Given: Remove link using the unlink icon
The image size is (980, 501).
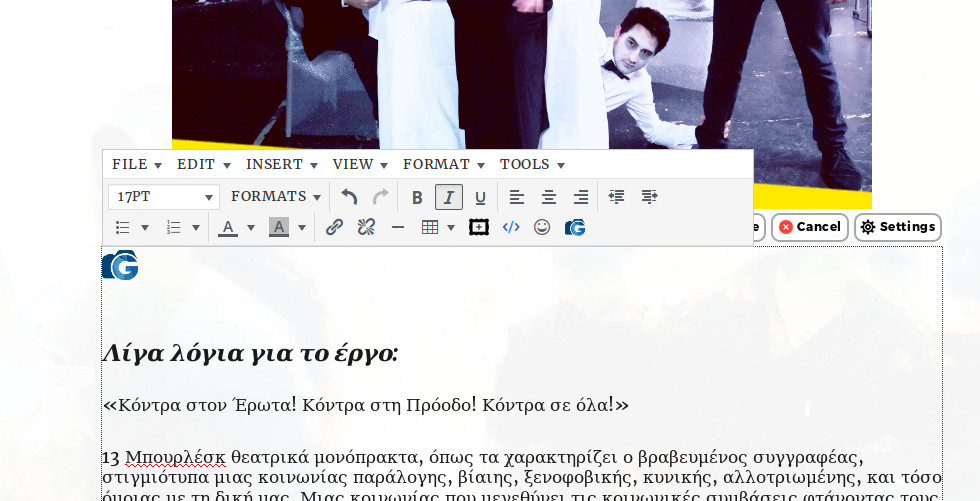Looking at the screenshot, I should coord(366,227).
